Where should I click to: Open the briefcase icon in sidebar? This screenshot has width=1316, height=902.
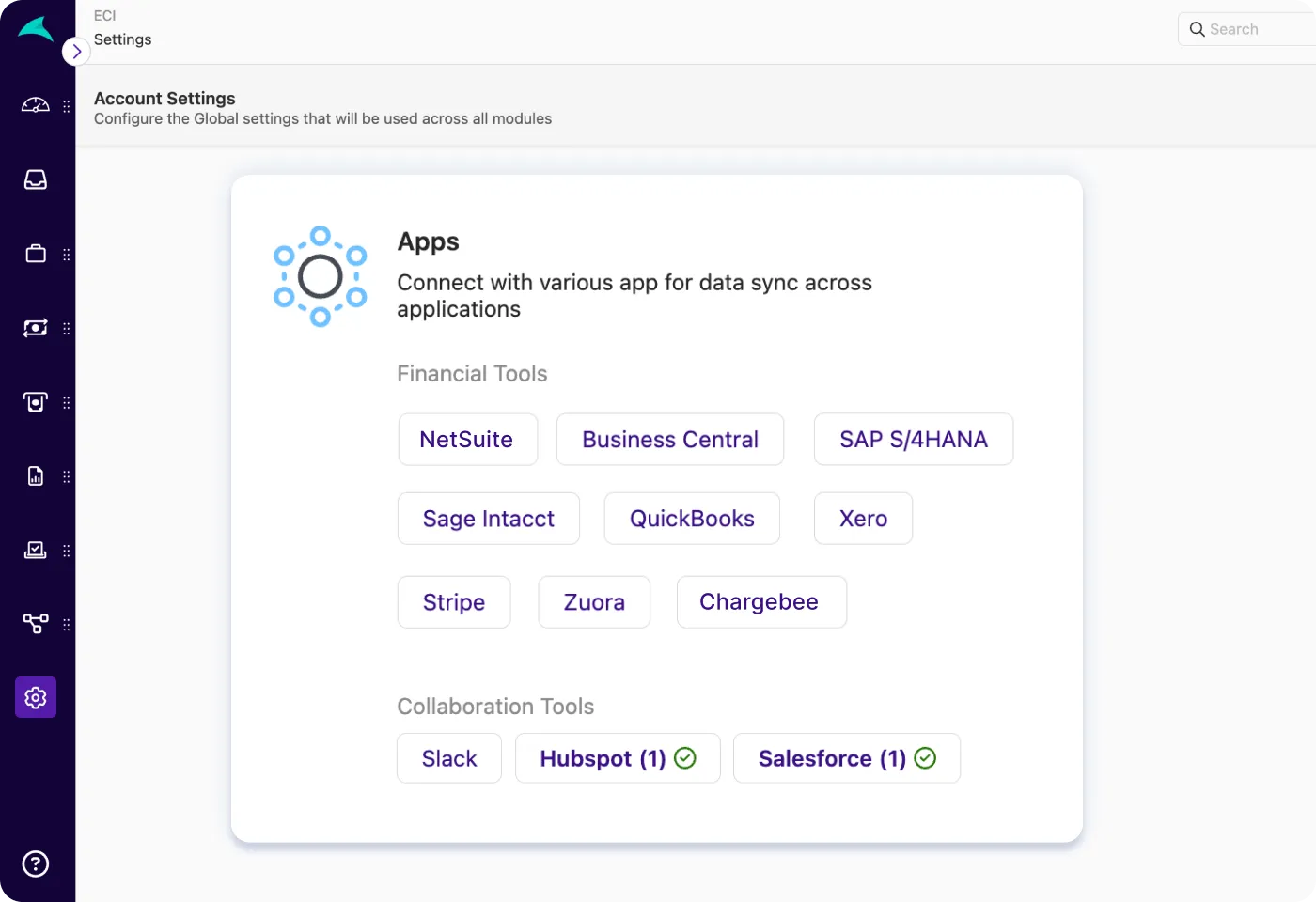[36, 254]
